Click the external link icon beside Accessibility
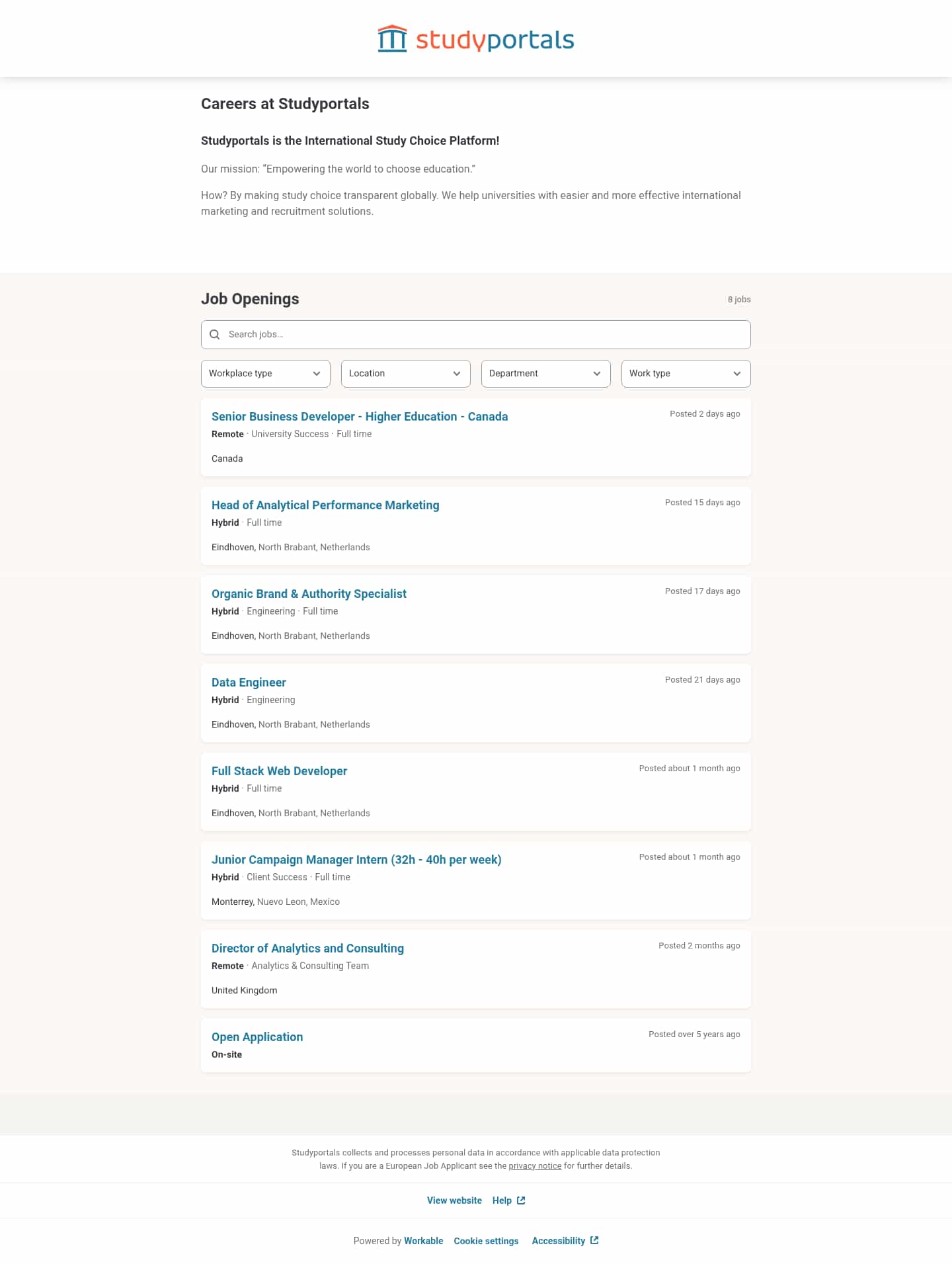The image size is (952, 1264). click(x=594, y=1240)
